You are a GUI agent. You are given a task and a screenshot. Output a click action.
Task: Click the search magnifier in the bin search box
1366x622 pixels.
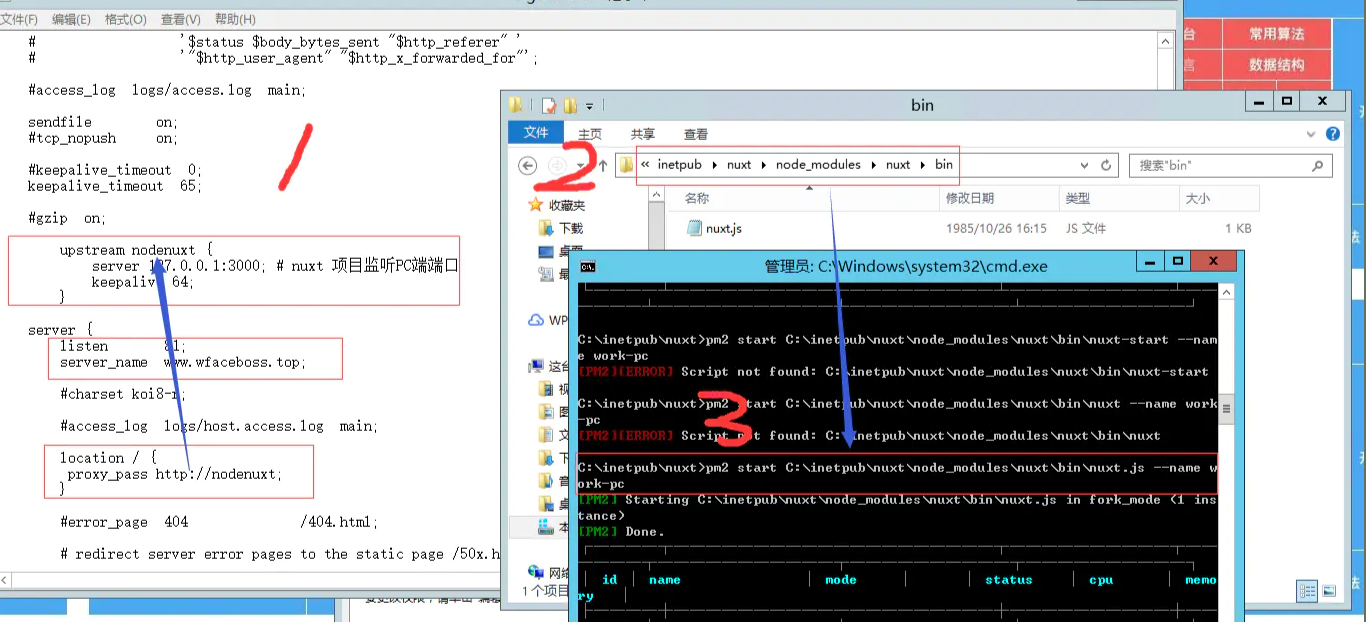click(1317, 166)
